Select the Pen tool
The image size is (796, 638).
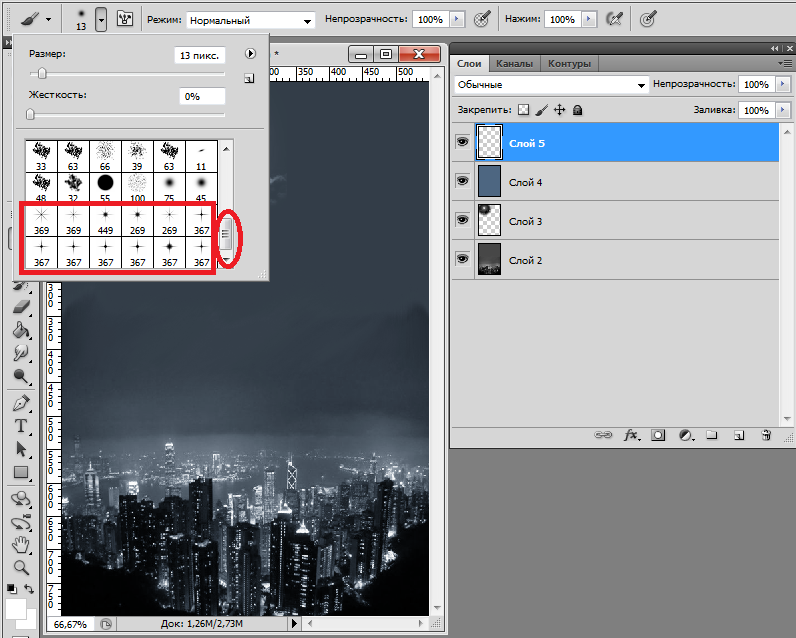tap(21, 403)
